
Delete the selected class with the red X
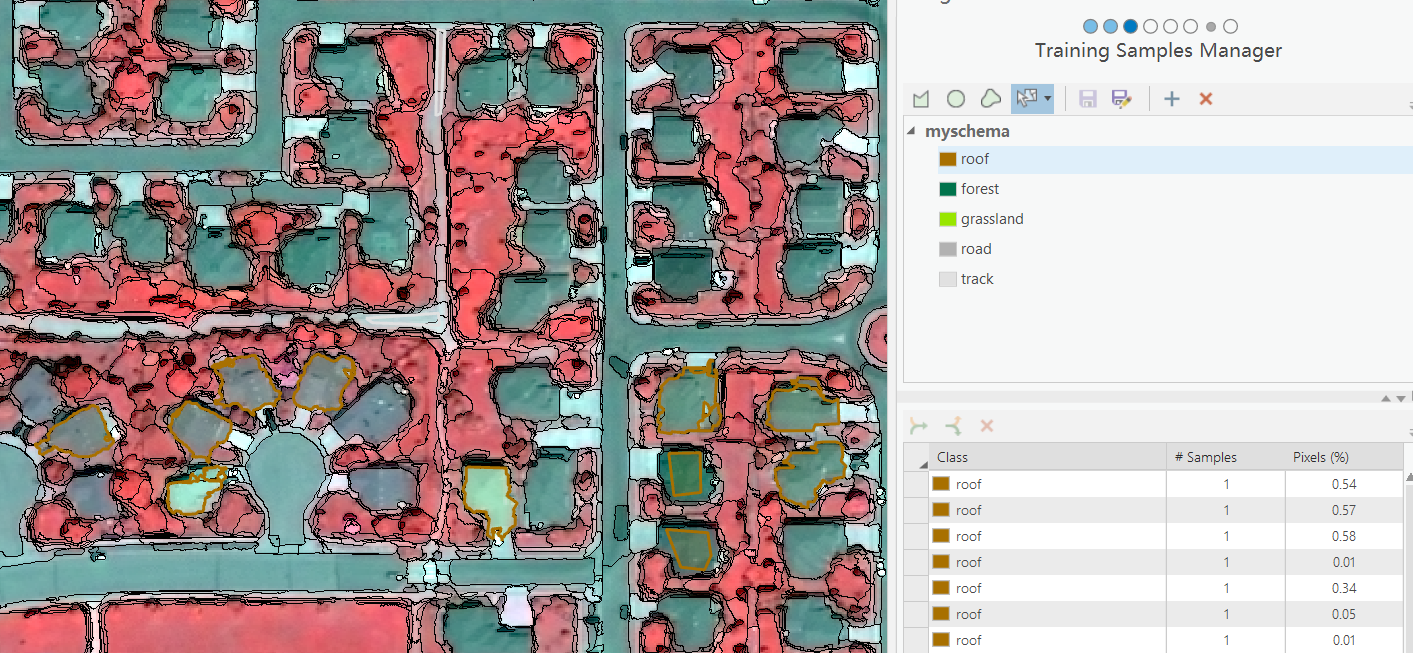(1204, 98)
